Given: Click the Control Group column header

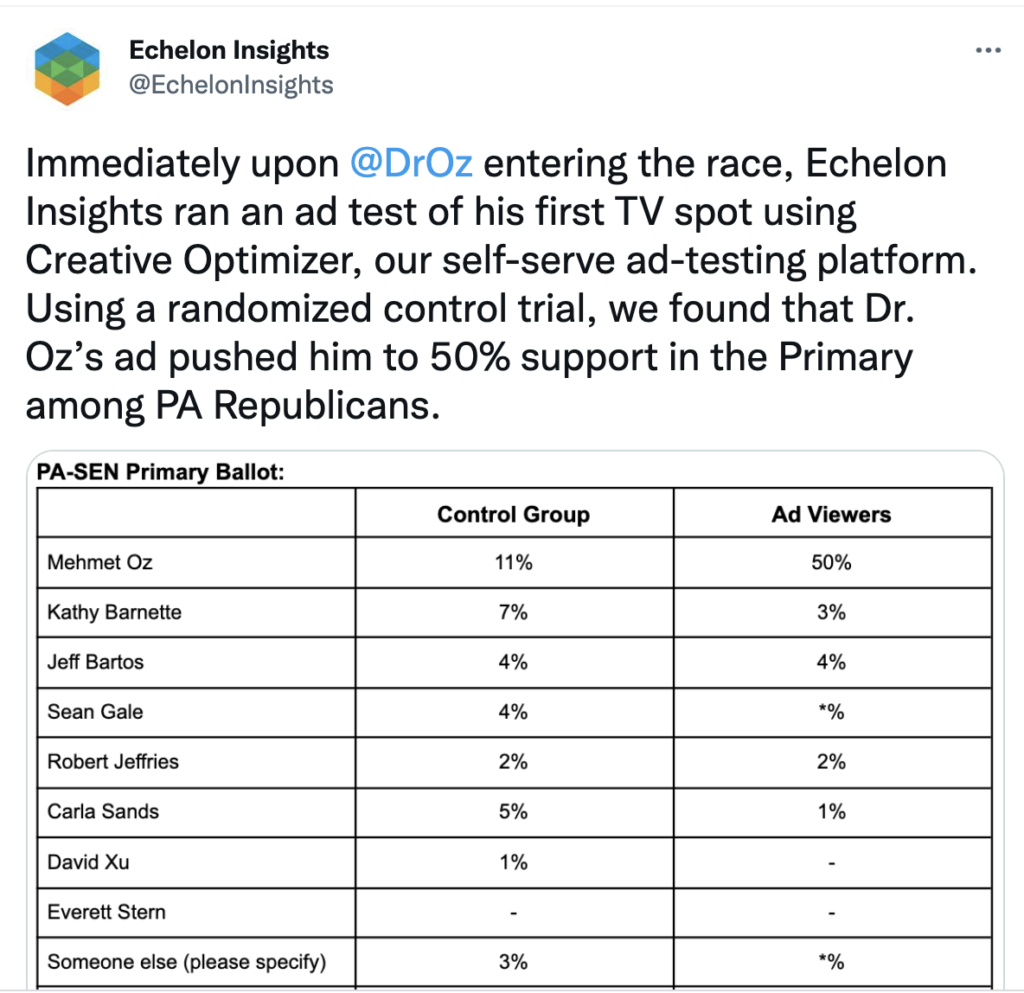Looking at the screenshot, I should coord(513,514).
